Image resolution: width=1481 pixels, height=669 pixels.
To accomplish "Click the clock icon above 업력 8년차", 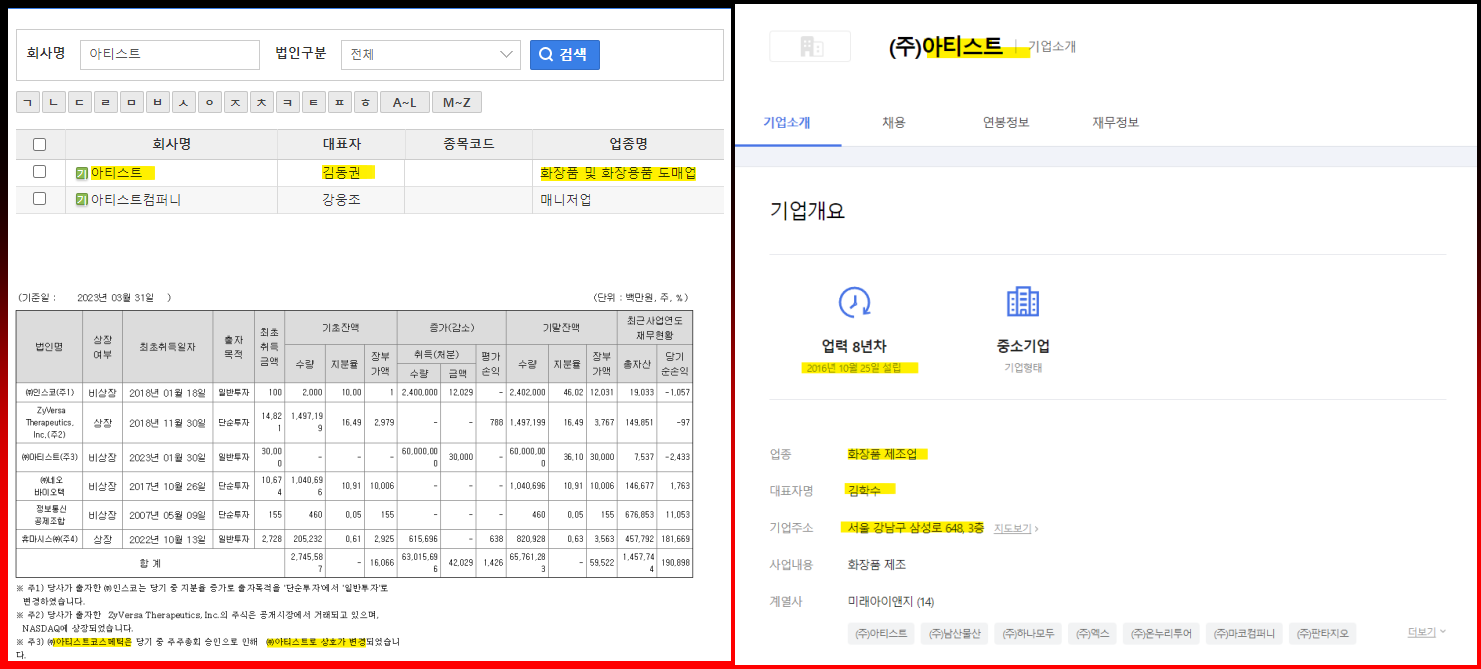I will click(x=857, y=301).
